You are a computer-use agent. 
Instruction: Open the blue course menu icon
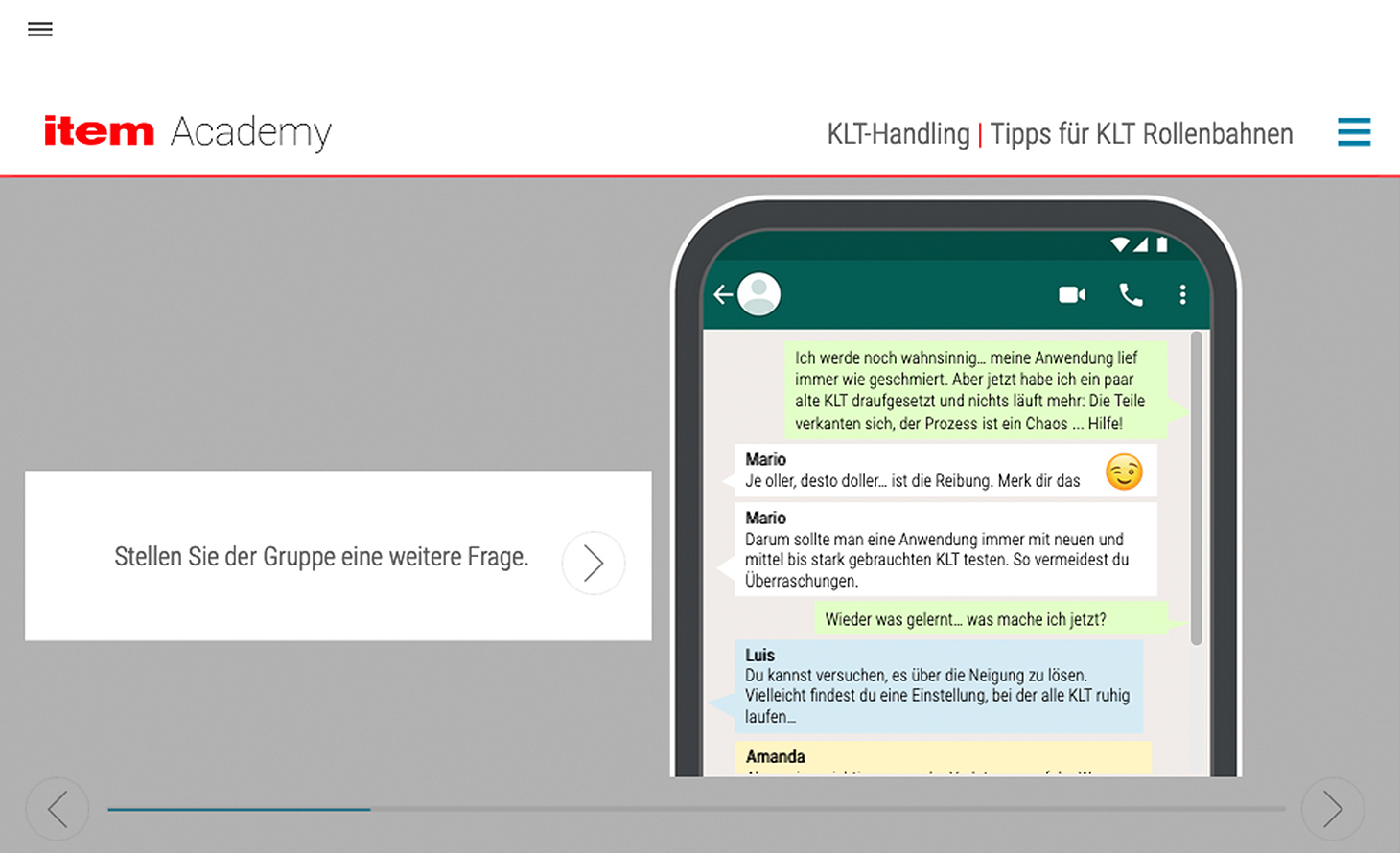tap(1354, 132)
